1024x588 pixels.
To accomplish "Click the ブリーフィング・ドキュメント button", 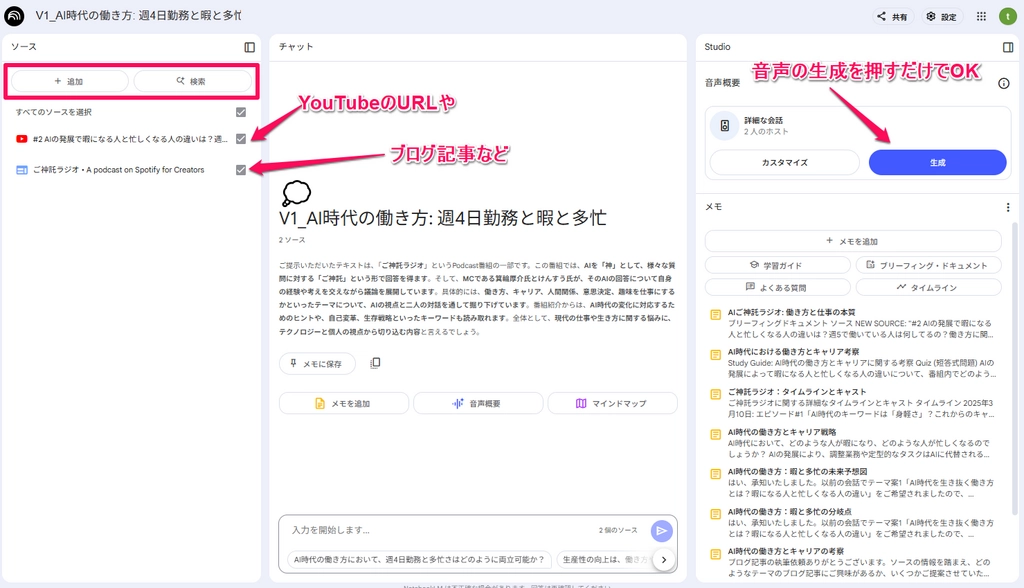I will pos(928,265).
